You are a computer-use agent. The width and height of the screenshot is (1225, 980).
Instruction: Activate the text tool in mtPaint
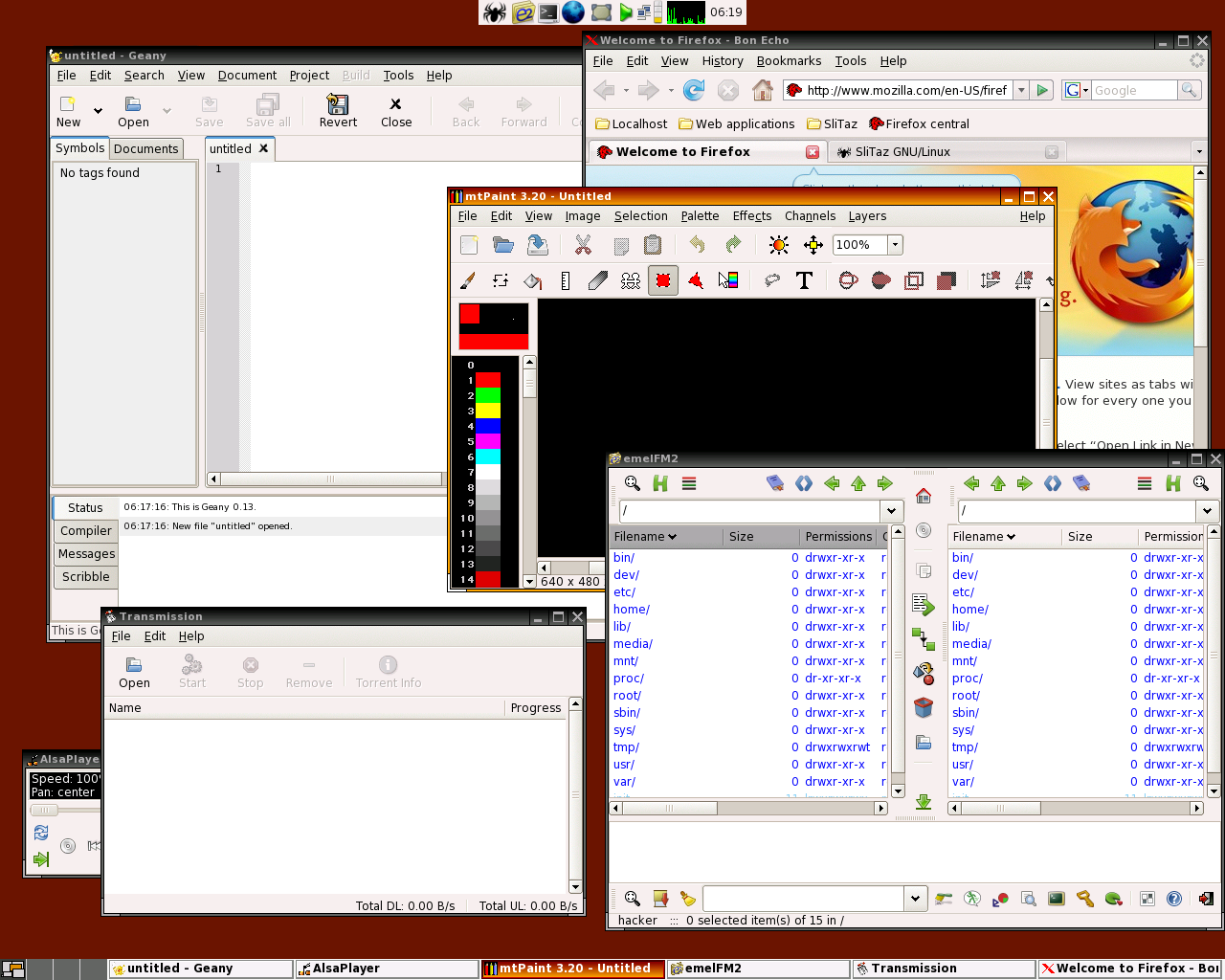804,280
